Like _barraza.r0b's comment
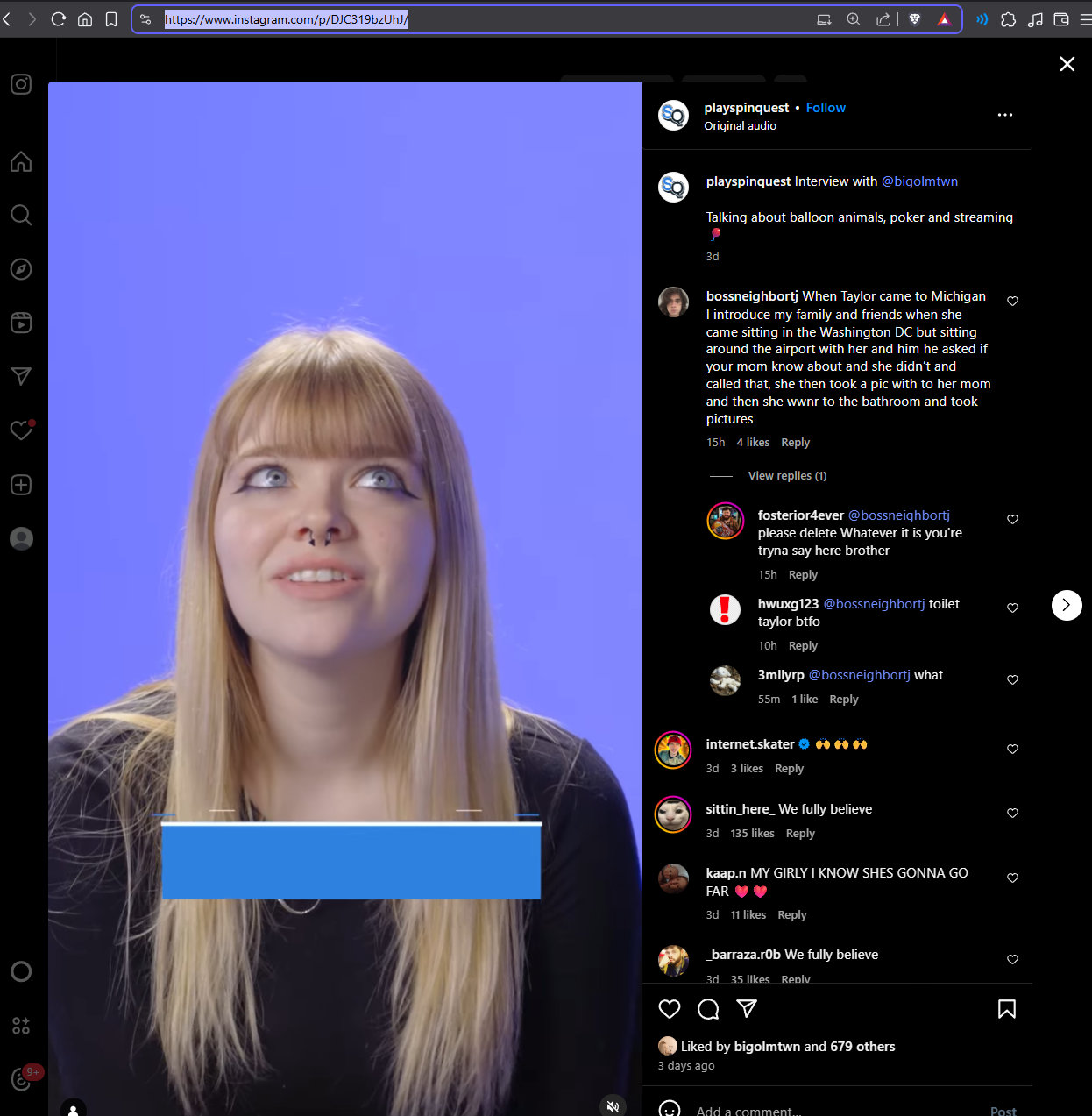The image size is (1092, 1116). [1012, 959]
